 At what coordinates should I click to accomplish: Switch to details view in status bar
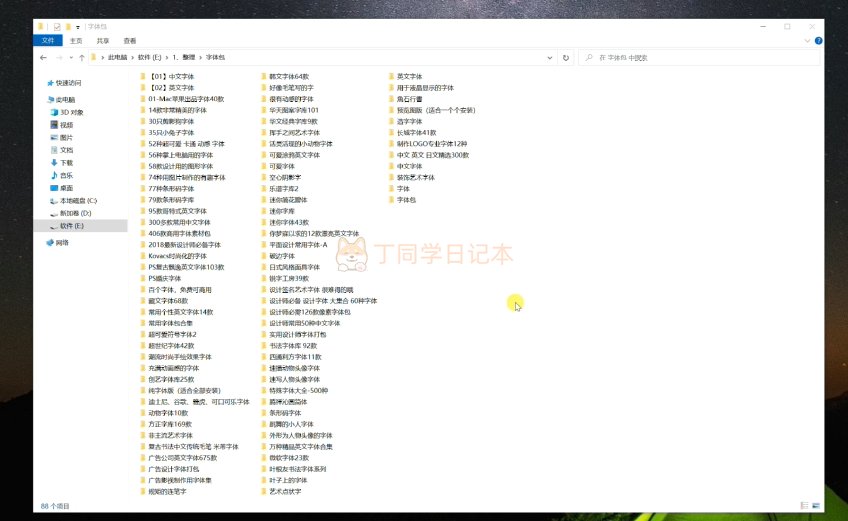(805, 505)
